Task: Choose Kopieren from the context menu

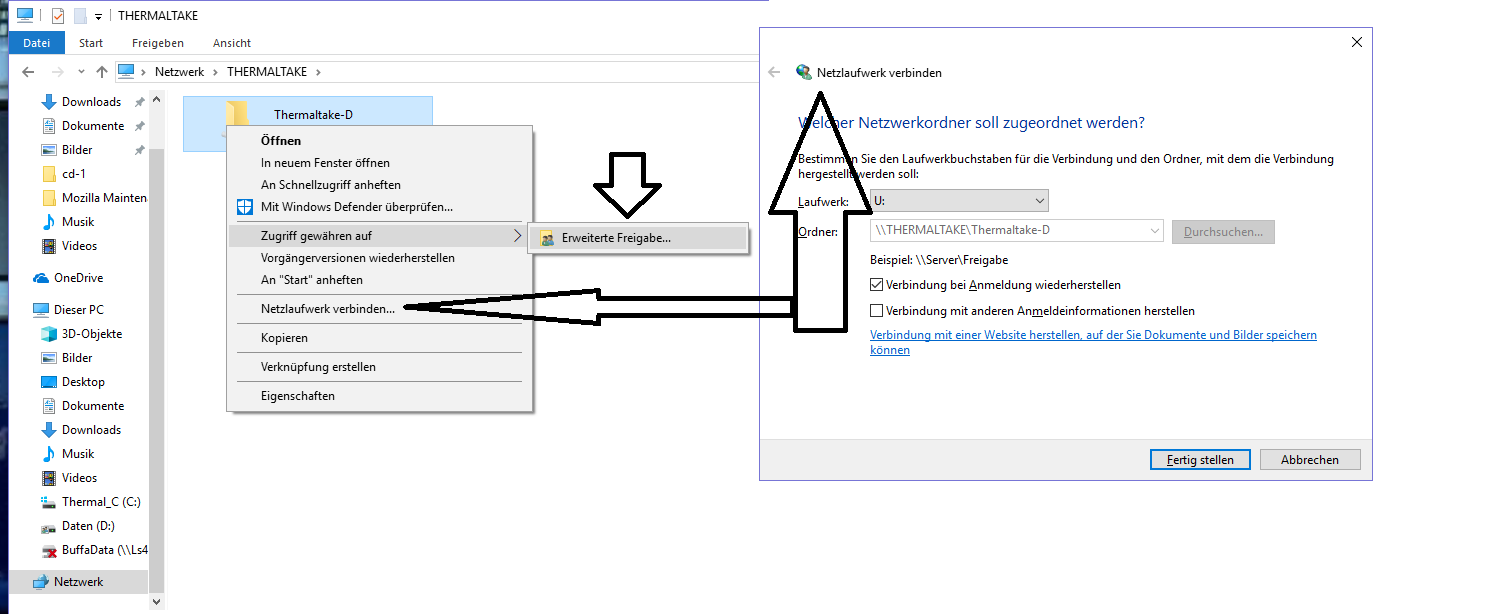Action: [380, 338]
